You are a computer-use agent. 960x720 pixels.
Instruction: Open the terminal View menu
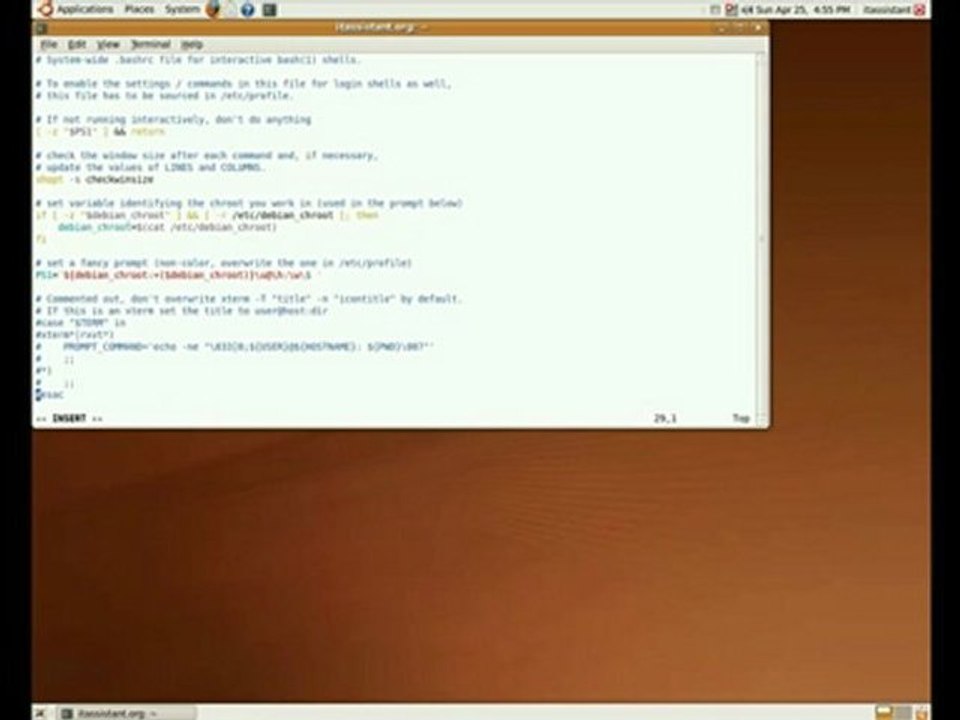[108, 44]
